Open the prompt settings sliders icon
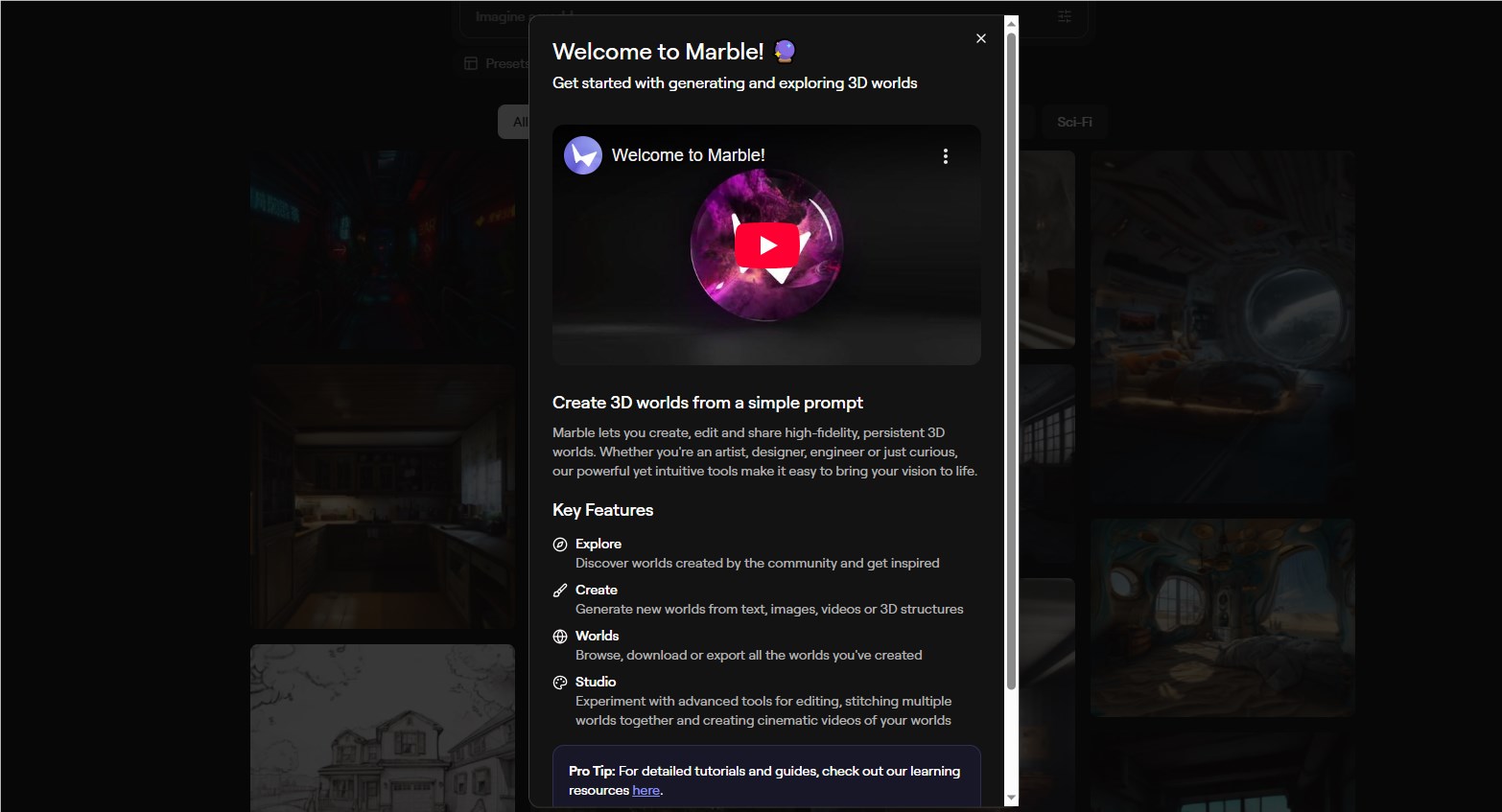 click(x=1064, y=17)
